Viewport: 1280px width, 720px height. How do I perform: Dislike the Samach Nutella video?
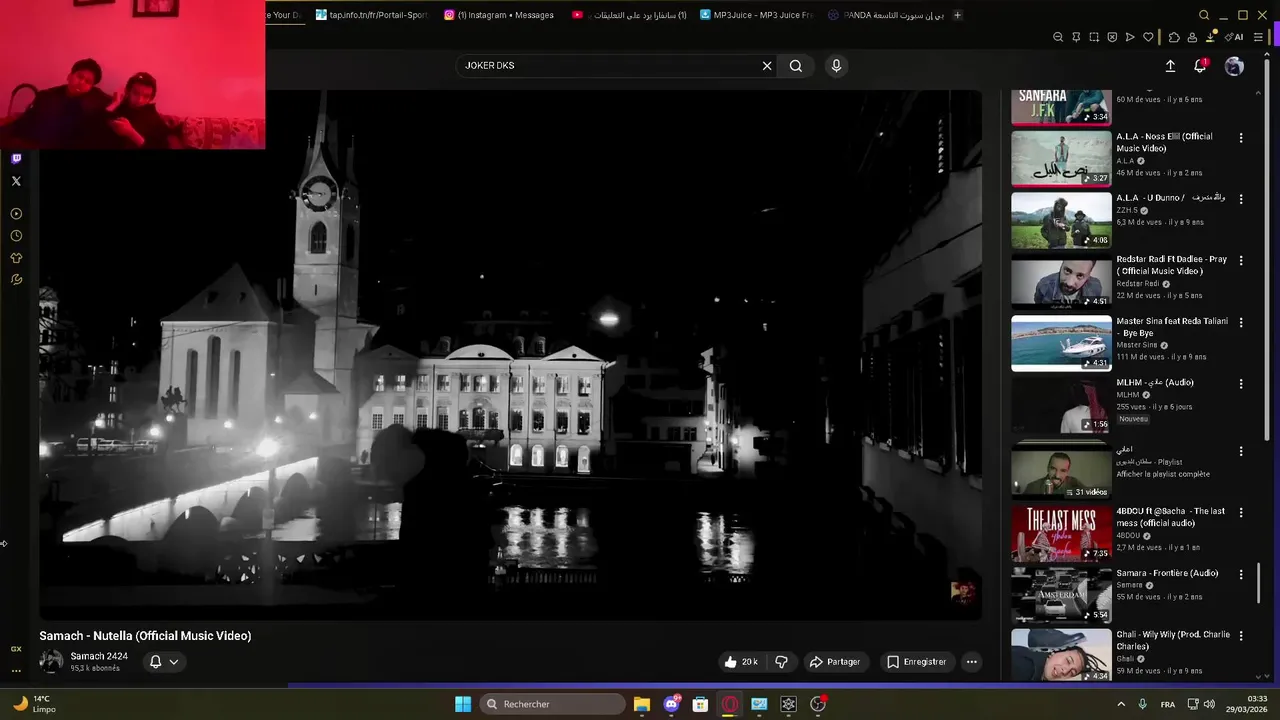pyautogui.click(x=782, y=662)
